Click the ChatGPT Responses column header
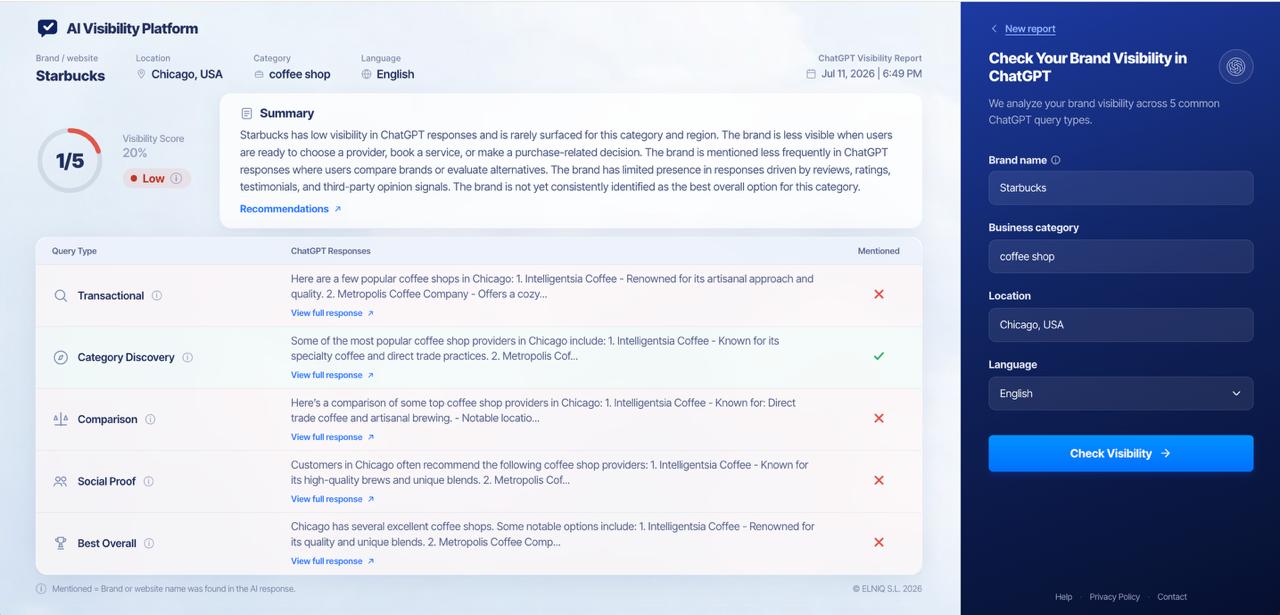This screenshot has height=615, width=1280. tap(331, 251)
